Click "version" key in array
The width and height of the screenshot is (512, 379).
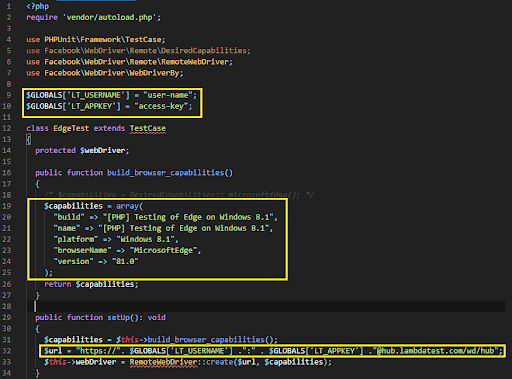click(73, 261)
